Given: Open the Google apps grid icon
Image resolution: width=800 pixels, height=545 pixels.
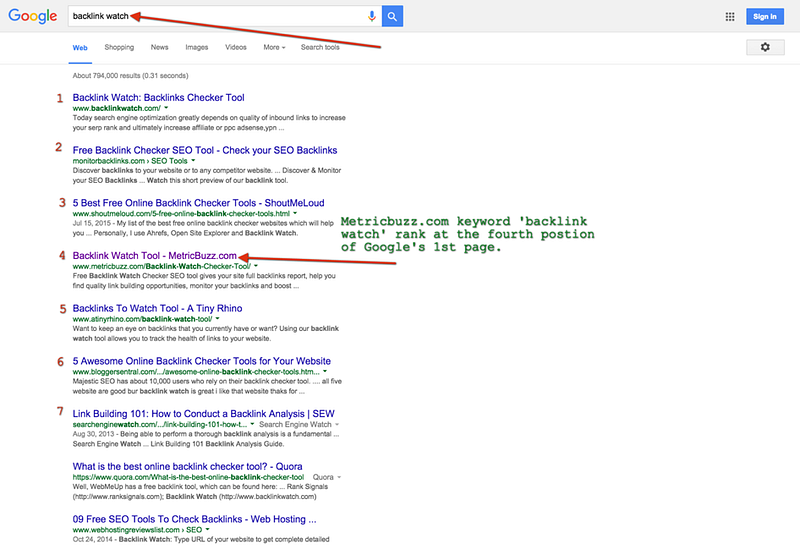Looking at the screenshot, I should 730,16.
